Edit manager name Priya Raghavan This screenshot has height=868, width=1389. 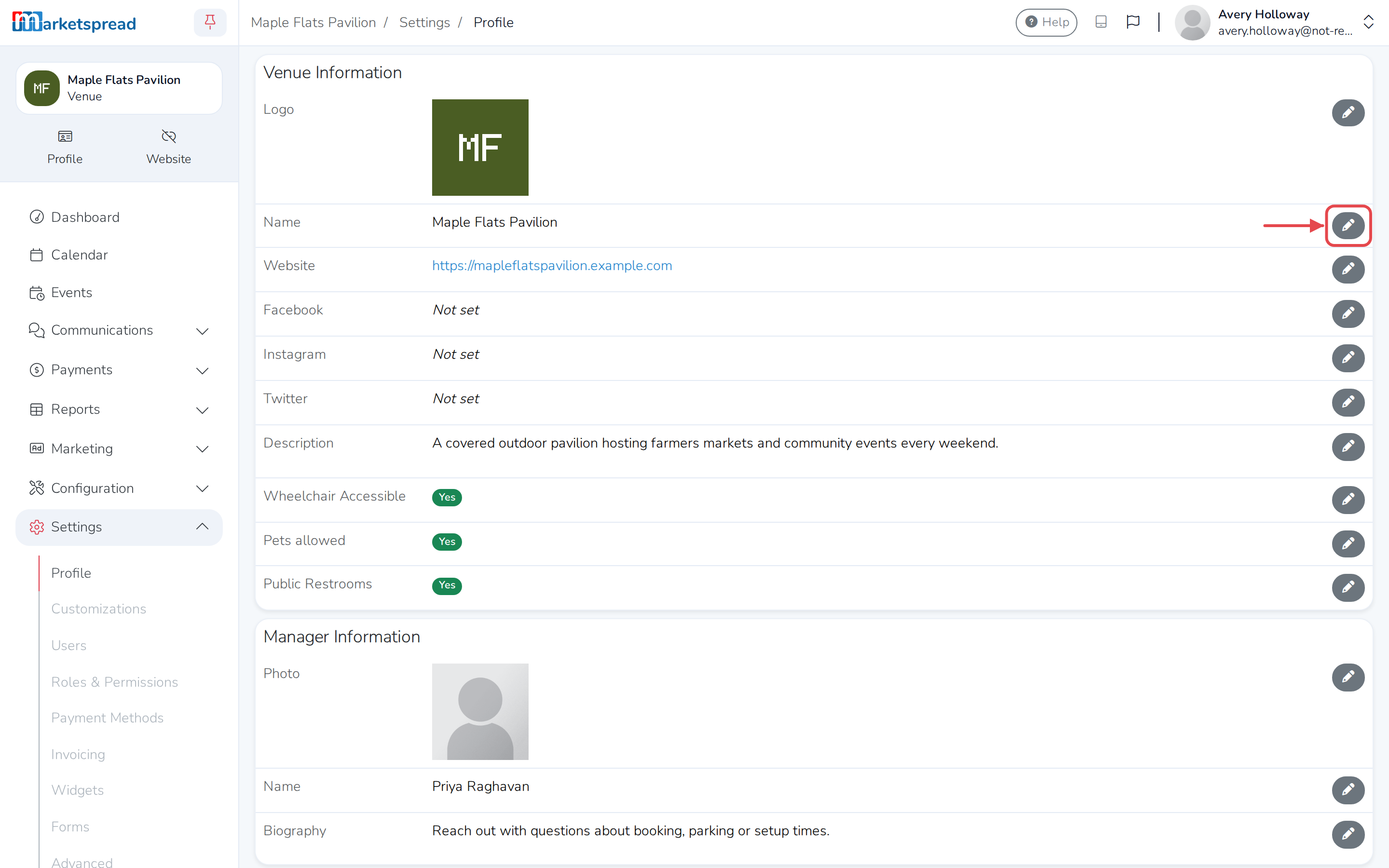point(1348,790)
